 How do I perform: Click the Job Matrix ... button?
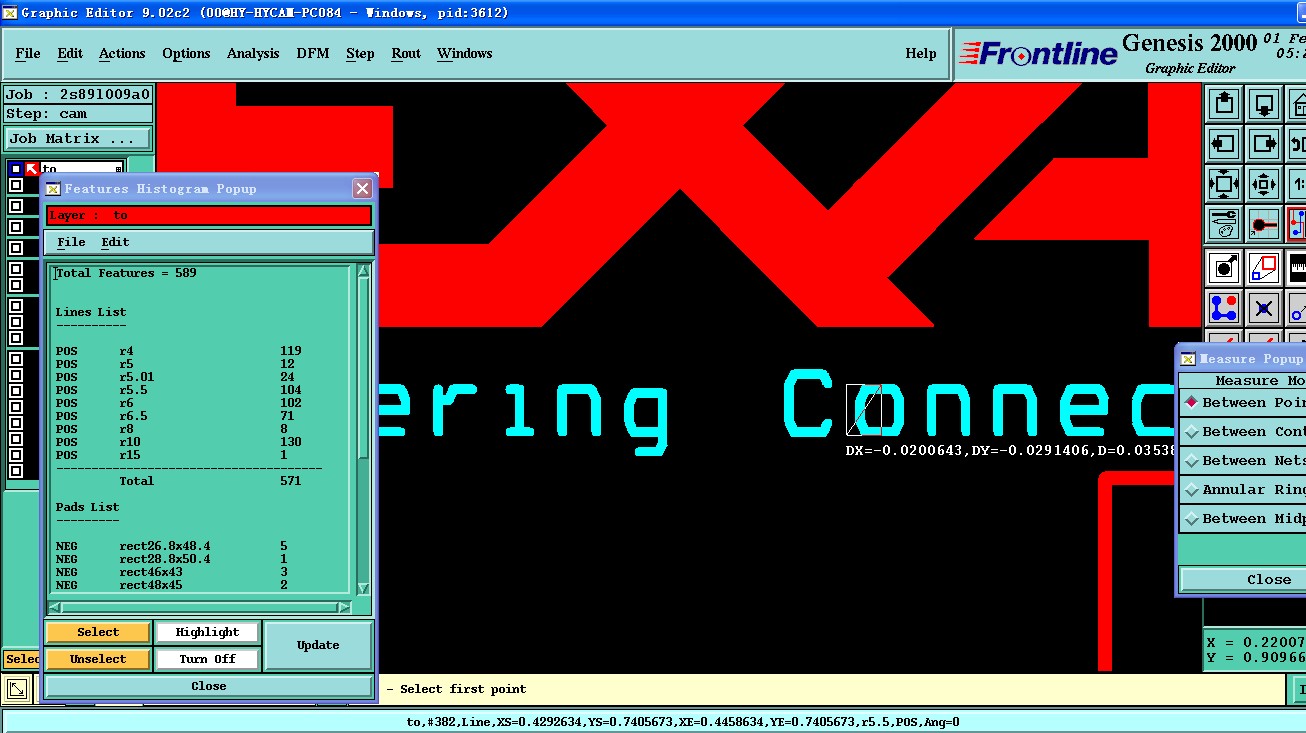point(78,138)
